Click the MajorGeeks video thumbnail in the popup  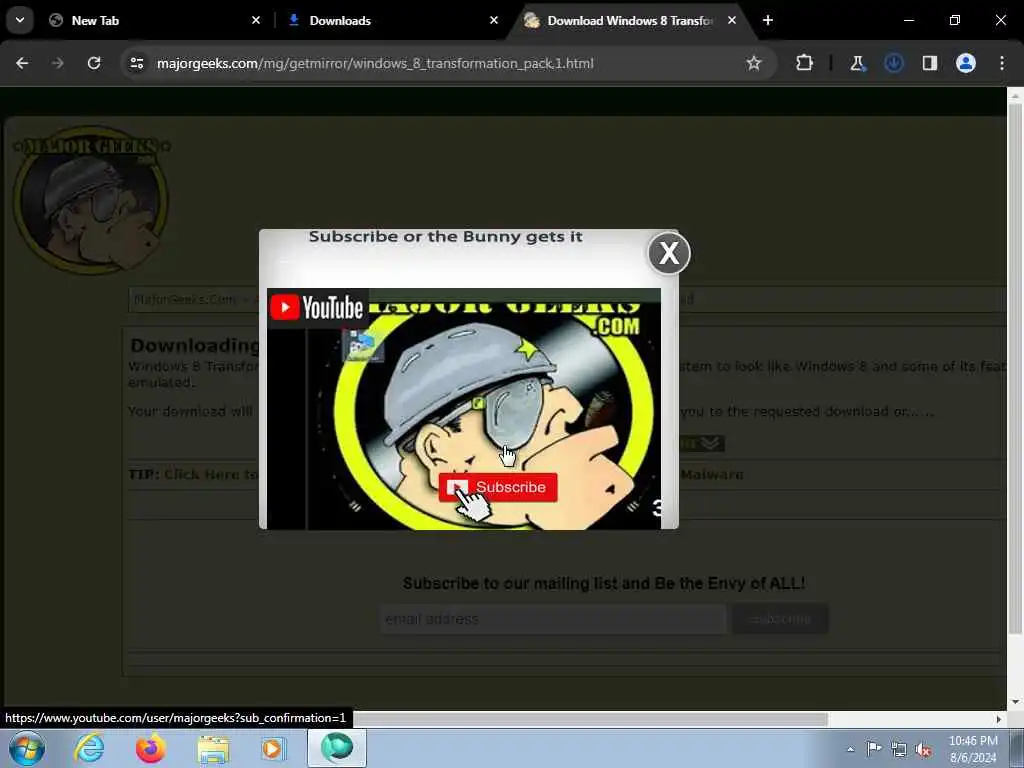(x=464, y=409)
